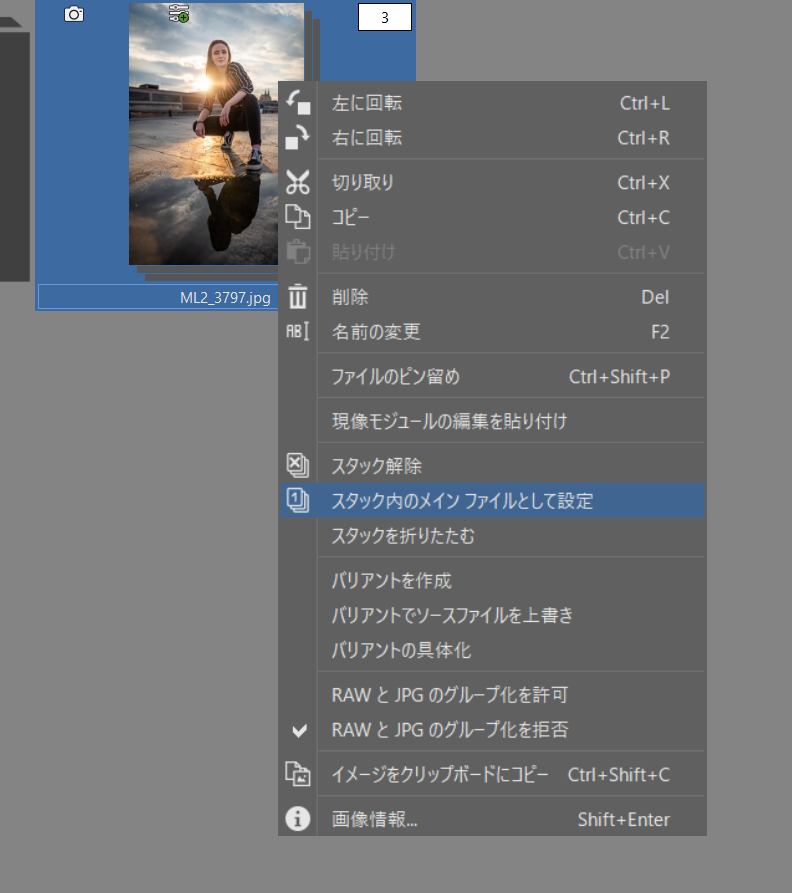Viewport: 792px width, 893px height.
Task: Set as main file in stack entry
Action: (493, 501)
